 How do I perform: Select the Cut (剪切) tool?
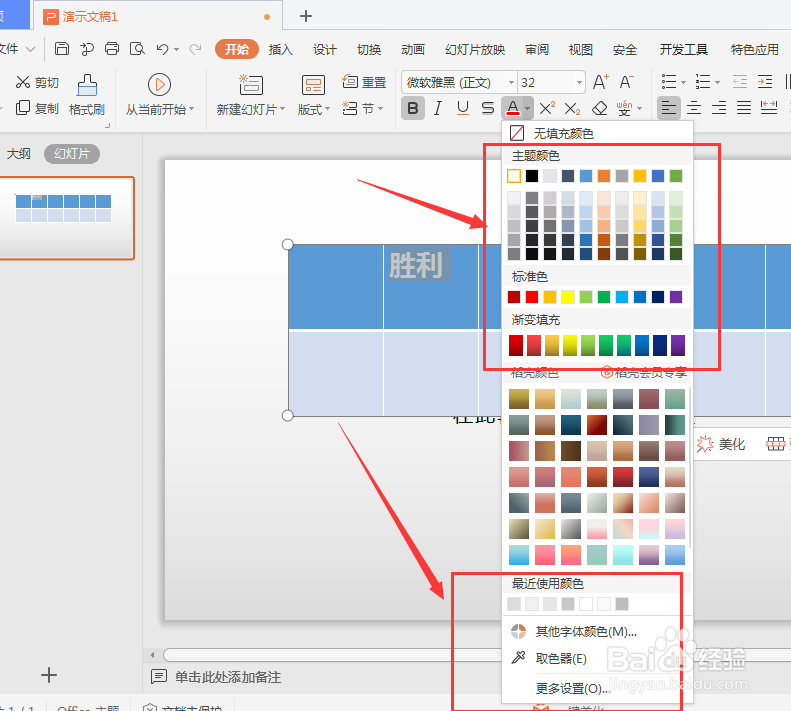(37, 82)
